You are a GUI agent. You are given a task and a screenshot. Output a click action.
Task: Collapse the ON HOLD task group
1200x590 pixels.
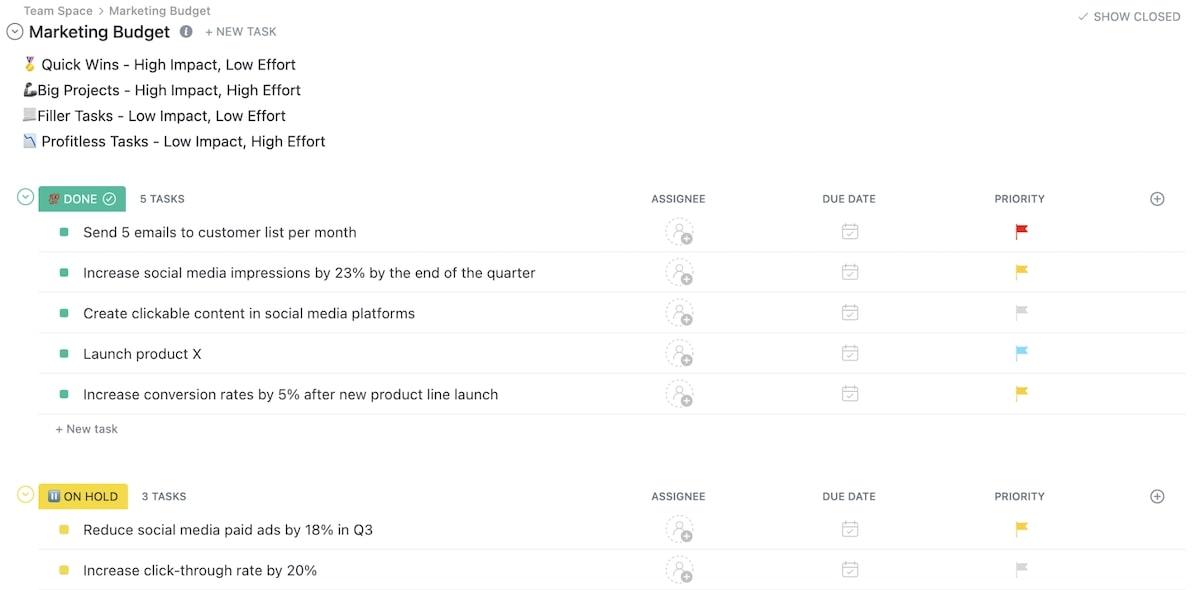tap(26, 495)
